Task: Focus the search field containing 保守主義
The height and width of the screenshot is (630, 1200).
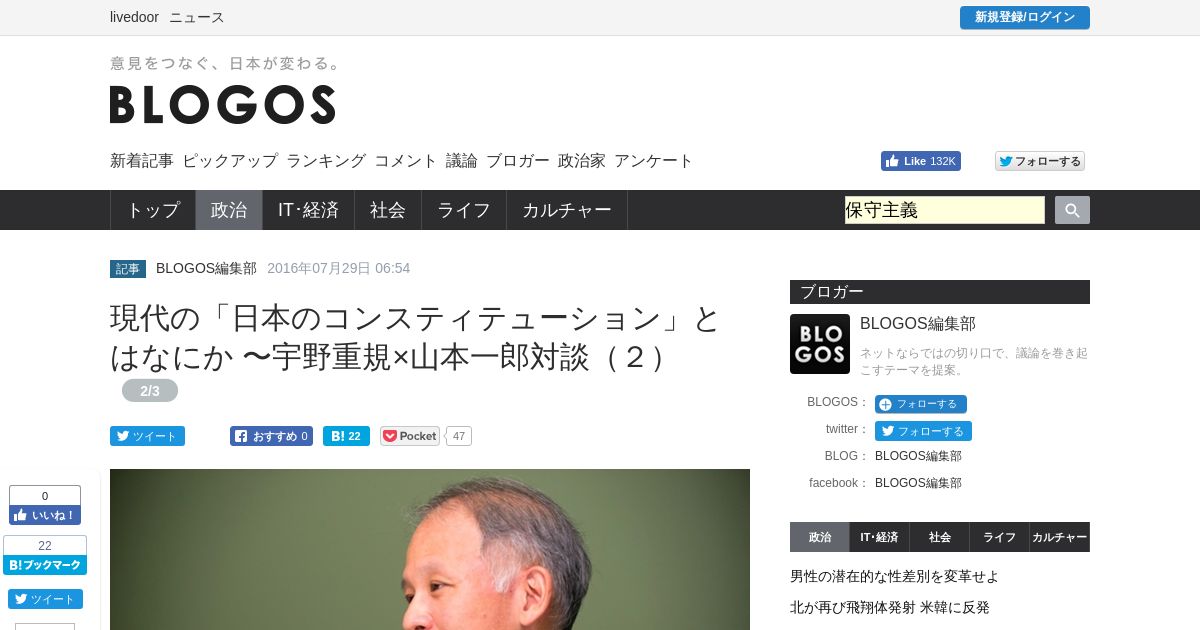Action: pos(945,210)
